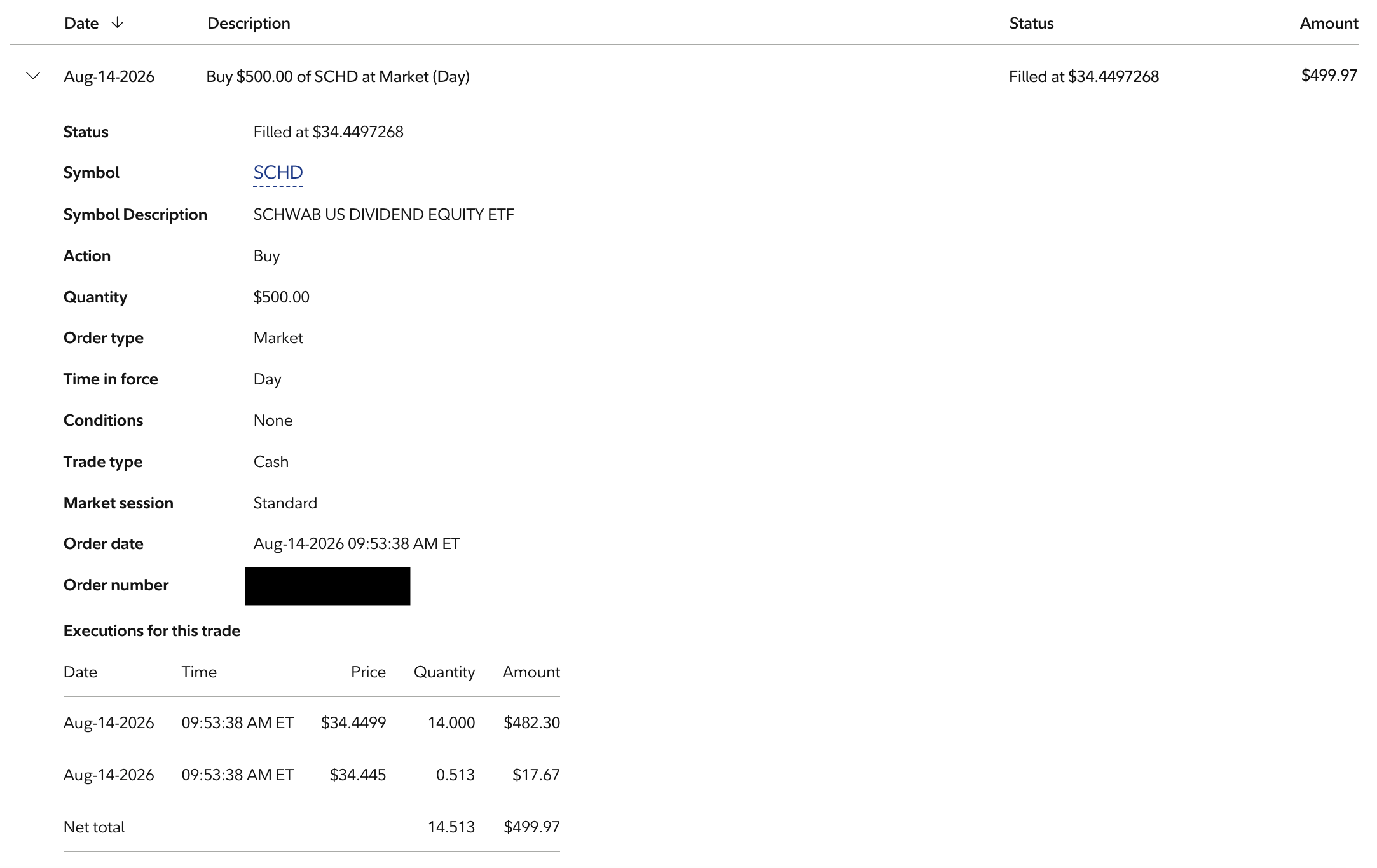Click the execution time in the $17.67 row
This screenshot has height=868, width=1377.
[238, 775]
